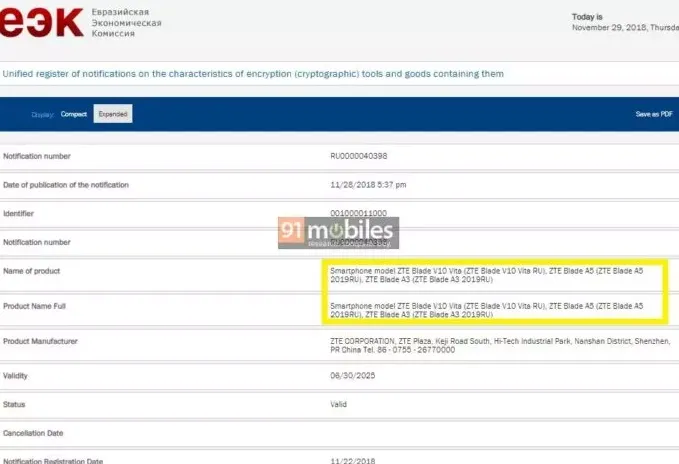Click the 'Status' row label

(14, 404)
